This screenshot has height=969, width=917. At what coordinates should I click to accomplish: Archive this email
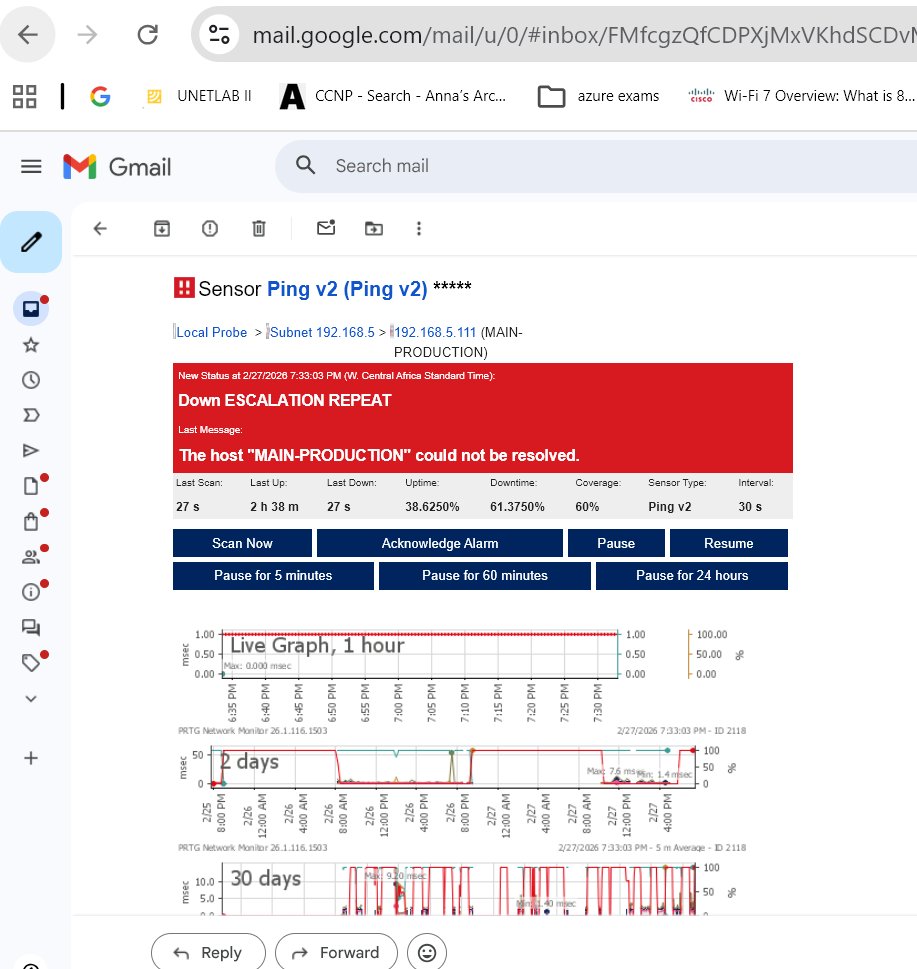coord(162,229)
